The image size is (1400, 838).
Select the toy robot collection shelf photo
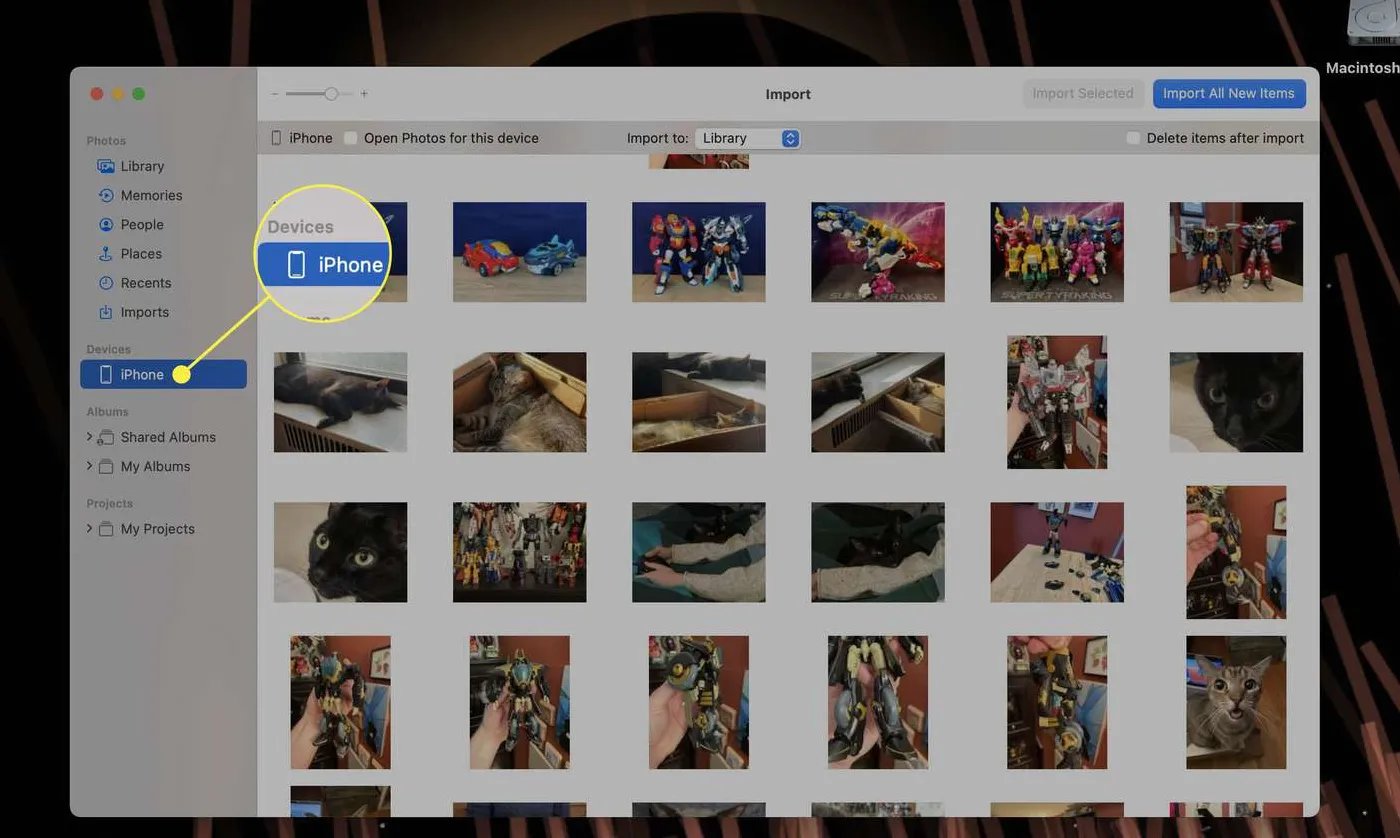[x=520, y=552]
